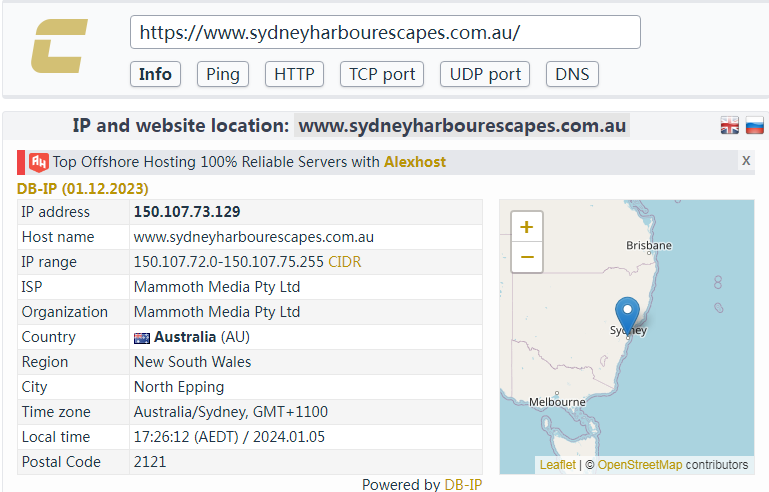Close the Alexhost advertisement banner
This screenshot has width=769, height=492.
point(746,160)
